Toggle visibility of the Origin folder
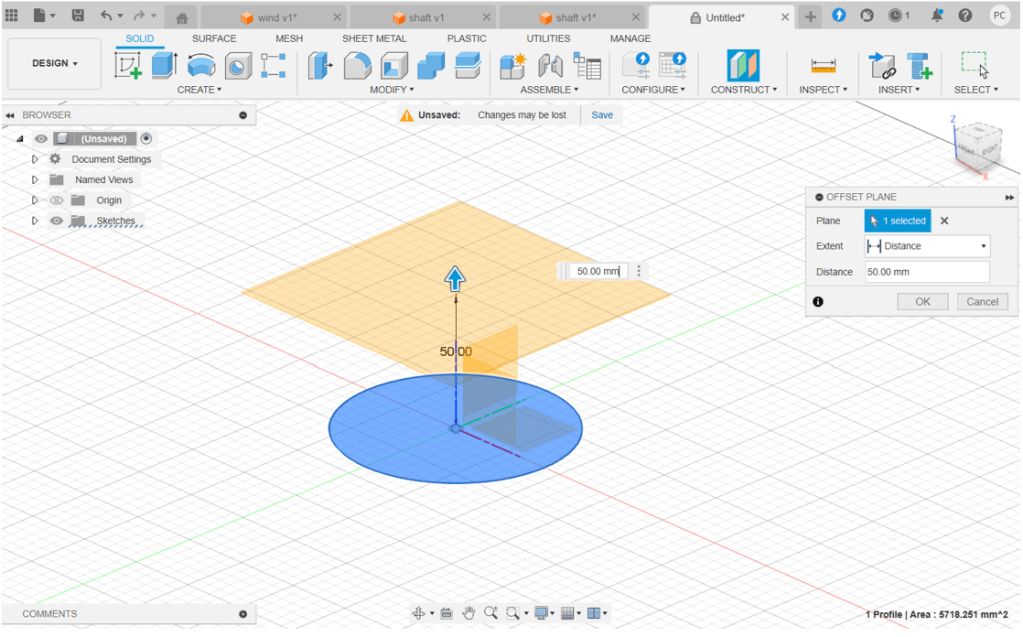The width and height of the screenshot is (1023, 637). pos(57,200)
